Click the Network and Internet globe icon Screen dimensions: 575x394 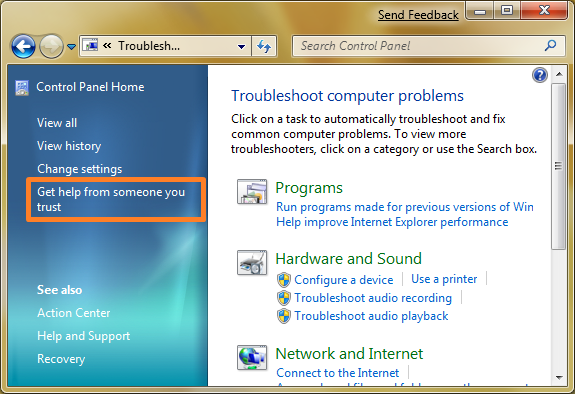pyautogui.click(x=252, y=357)
